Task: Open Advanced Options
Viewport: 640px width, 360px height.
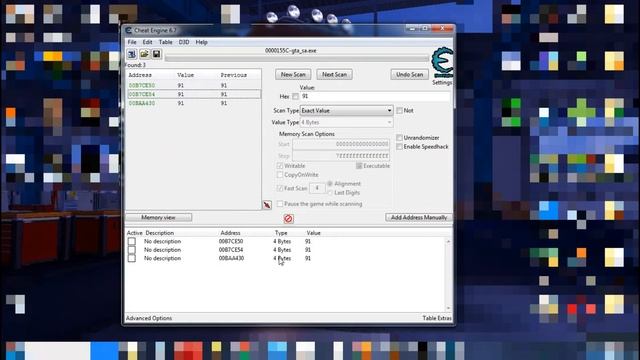Action: (149, 318)
